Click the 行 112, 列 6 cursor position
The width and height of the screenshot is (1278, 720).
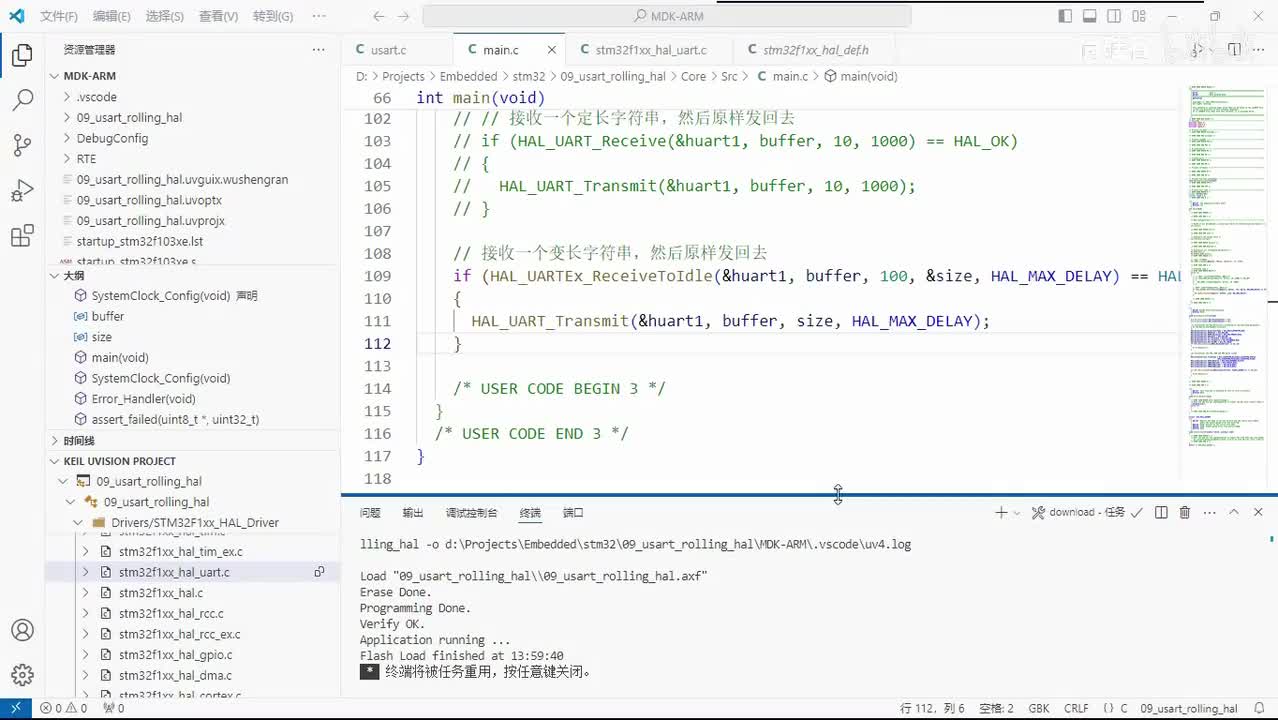[x=932, y=708]
